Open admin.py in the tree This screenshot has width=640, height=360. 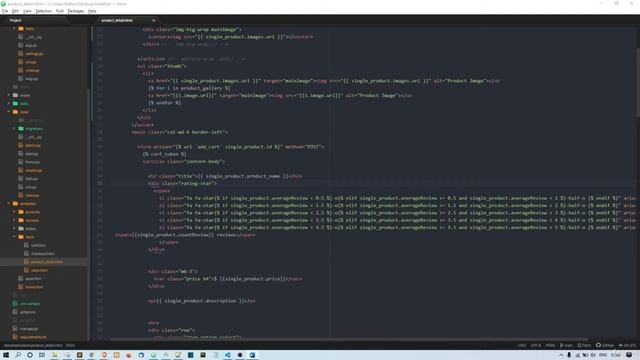(x=33, y=145)
